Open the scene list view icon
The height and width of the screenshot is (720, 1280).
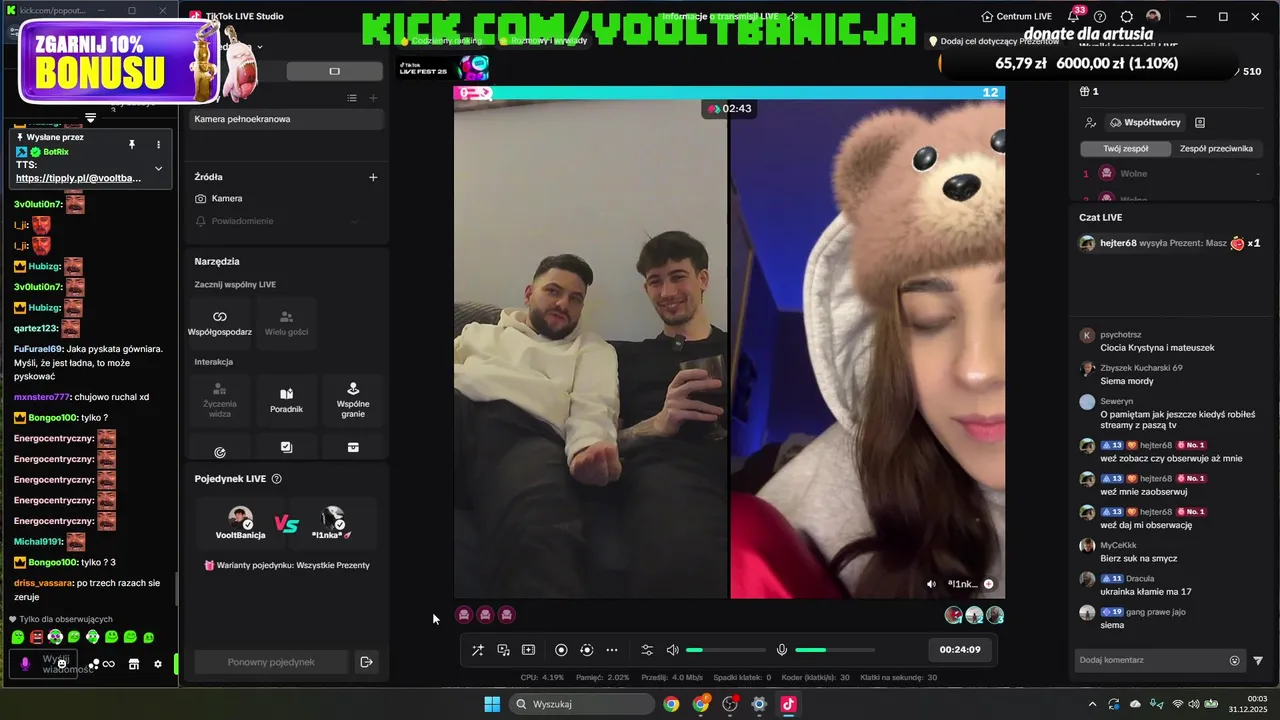(x=352, y=98)
